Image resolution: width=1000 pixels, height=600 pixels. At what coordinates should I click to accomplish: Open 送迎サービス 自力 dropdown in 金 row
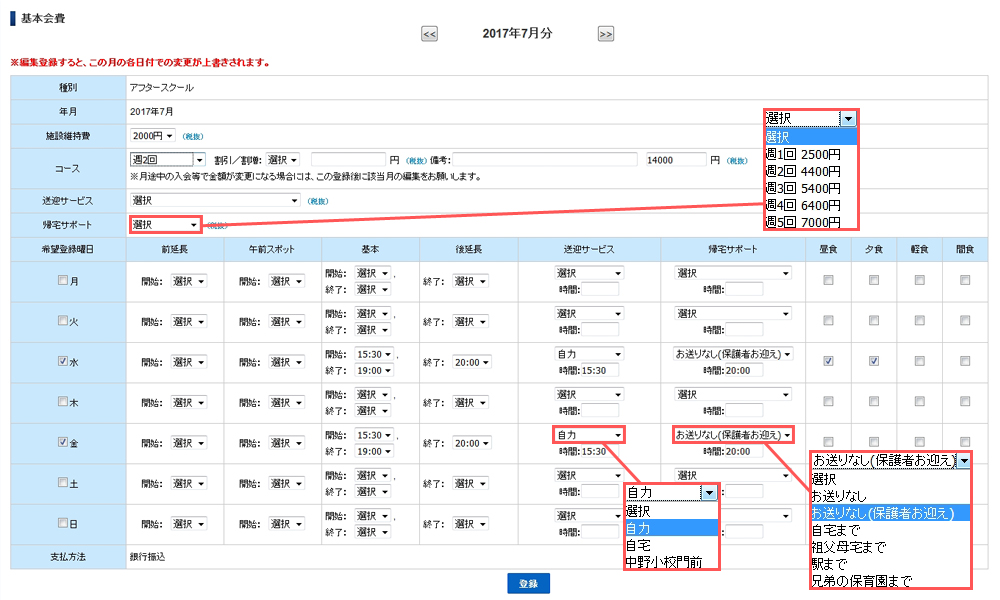coord(589,435)
